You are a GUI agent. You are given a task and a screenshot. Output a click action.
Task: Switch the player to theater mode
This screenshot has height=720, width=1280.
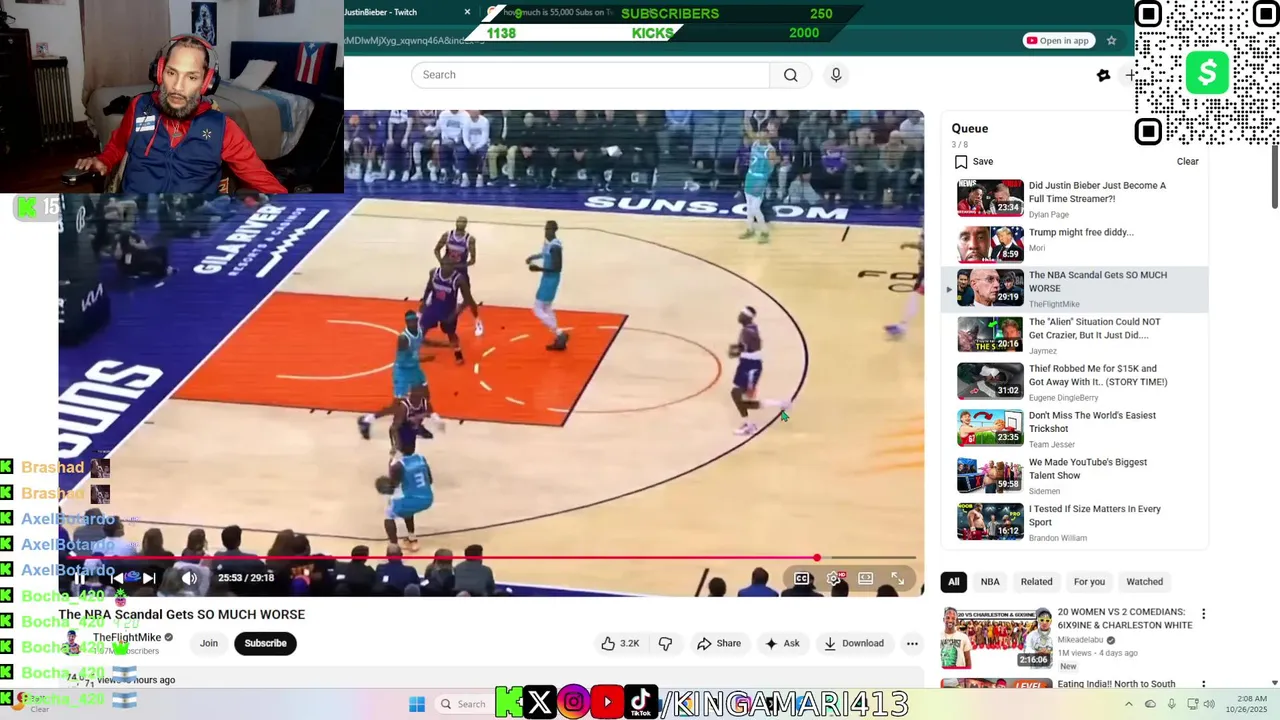point(866,578)
